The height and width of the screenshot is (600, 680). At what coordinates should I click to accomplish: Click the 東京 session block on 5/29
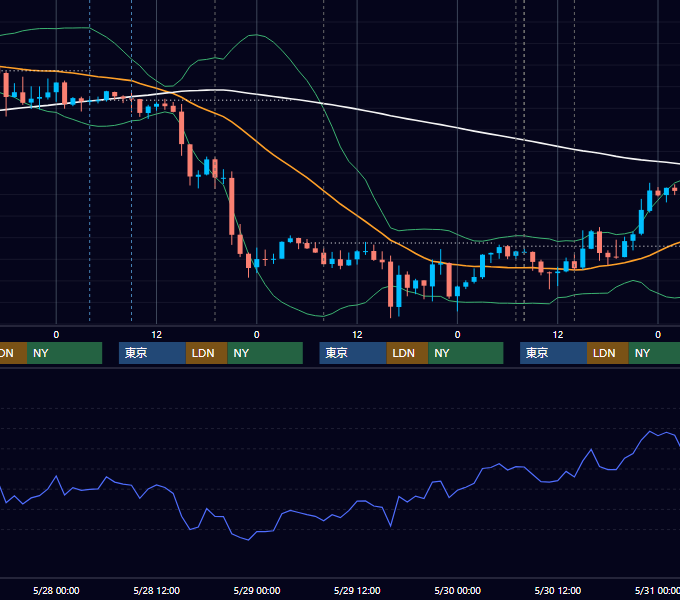(353, 353)
